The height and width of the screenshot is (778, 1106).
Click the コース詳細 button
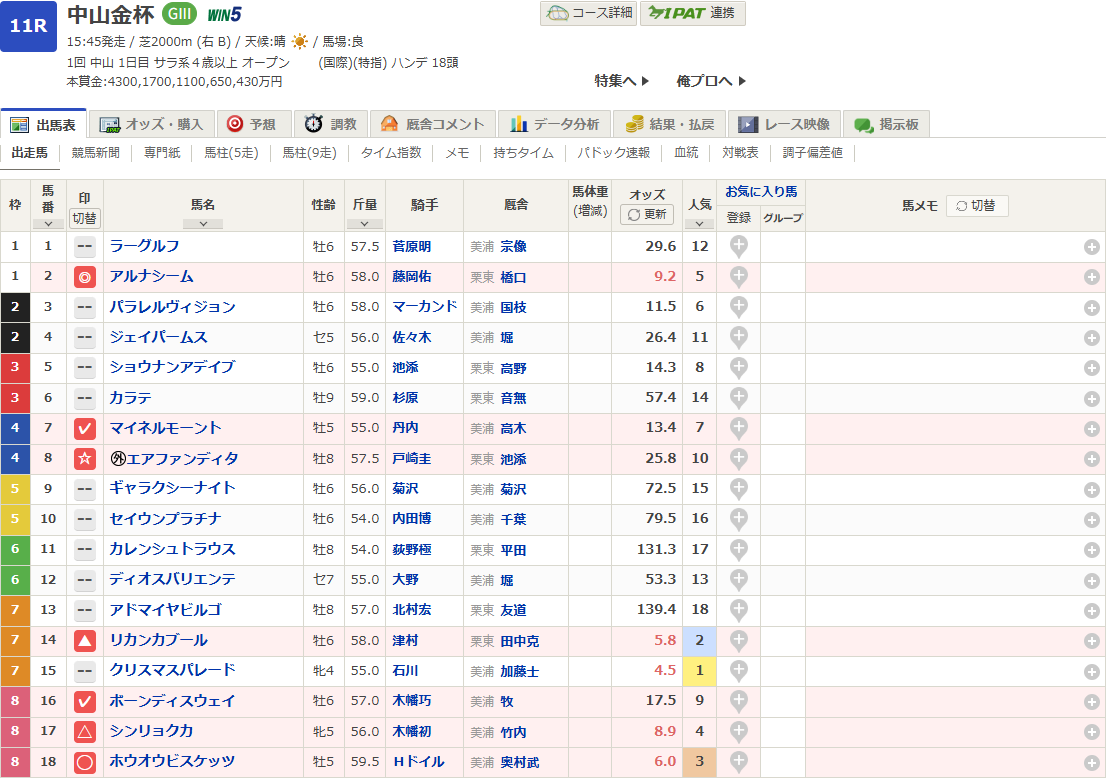point(588,13)
